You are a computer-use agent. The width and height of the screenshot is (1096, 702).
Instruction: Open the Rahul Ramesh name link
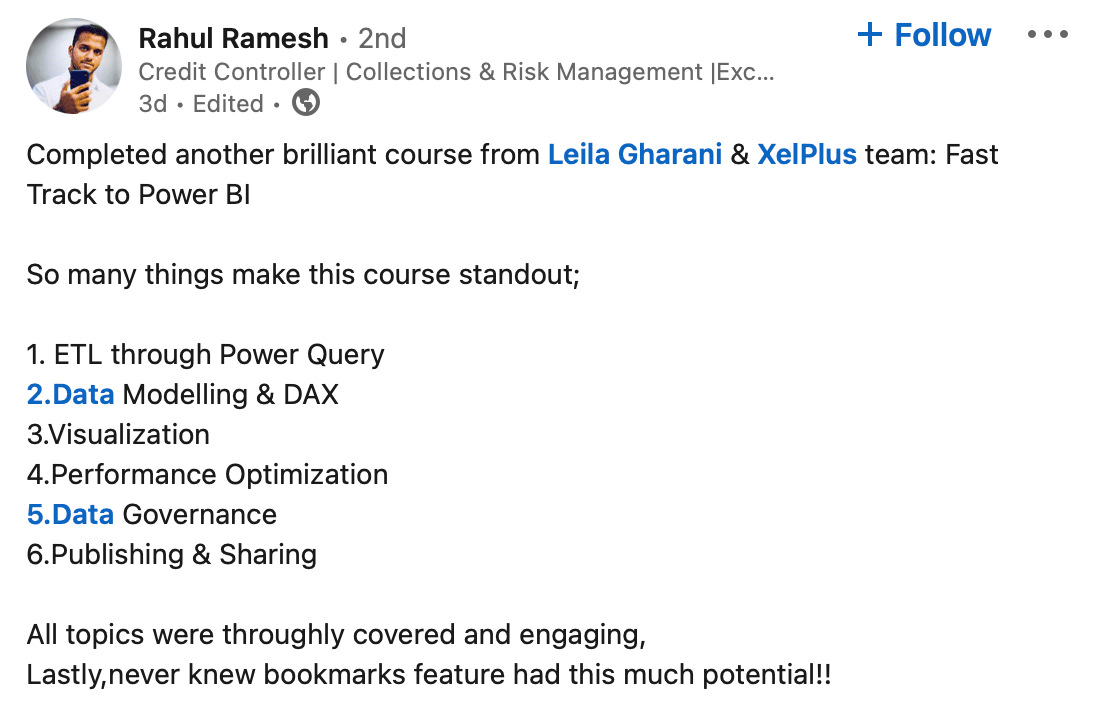[x=233, y=38]
